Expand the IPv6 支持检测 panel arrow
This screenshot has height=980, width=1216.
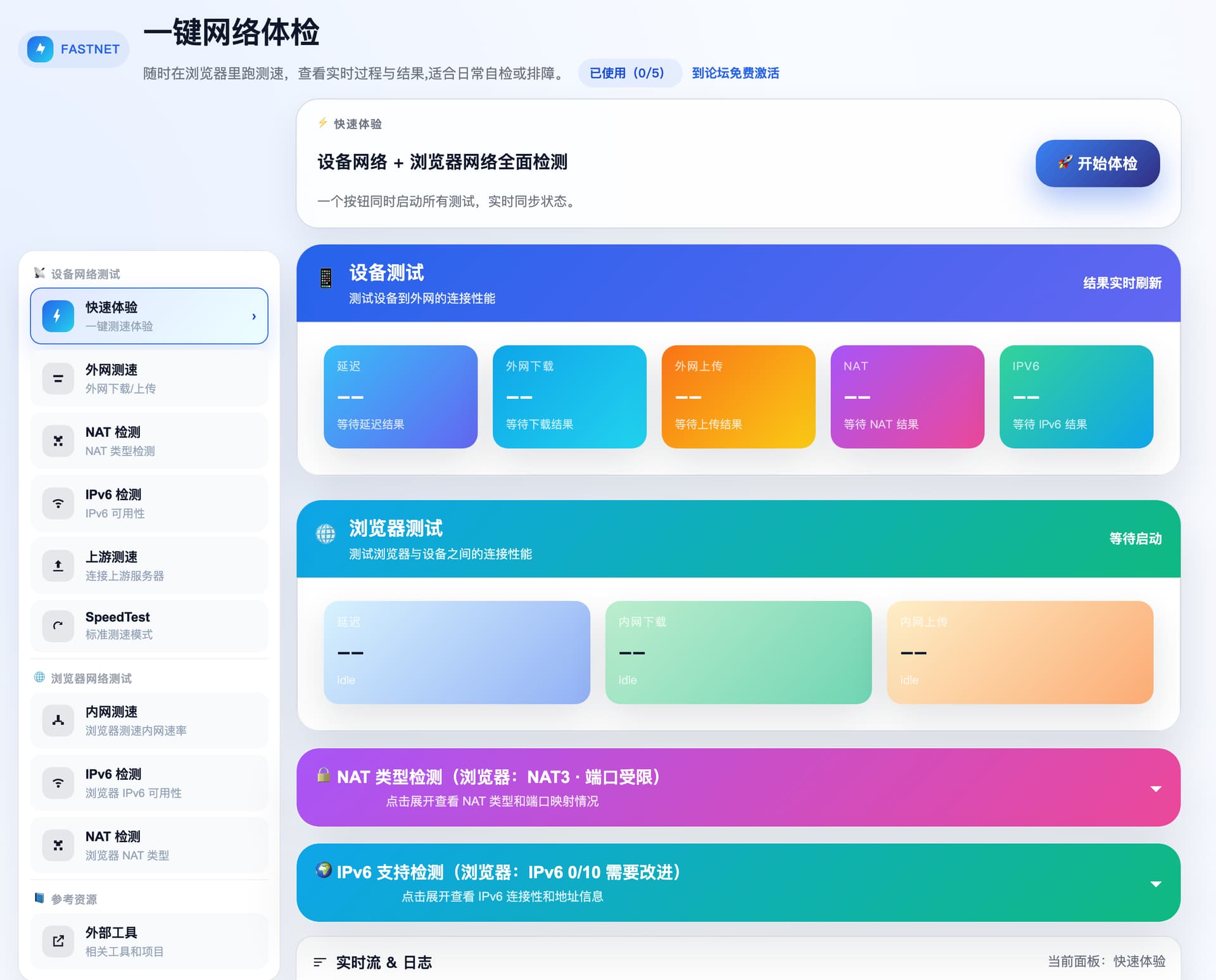pos(1155,884)
